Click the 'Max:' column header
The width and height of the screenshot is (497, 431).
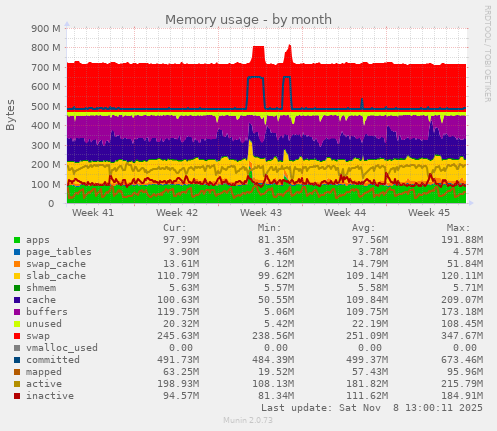(x=458, y=228)
